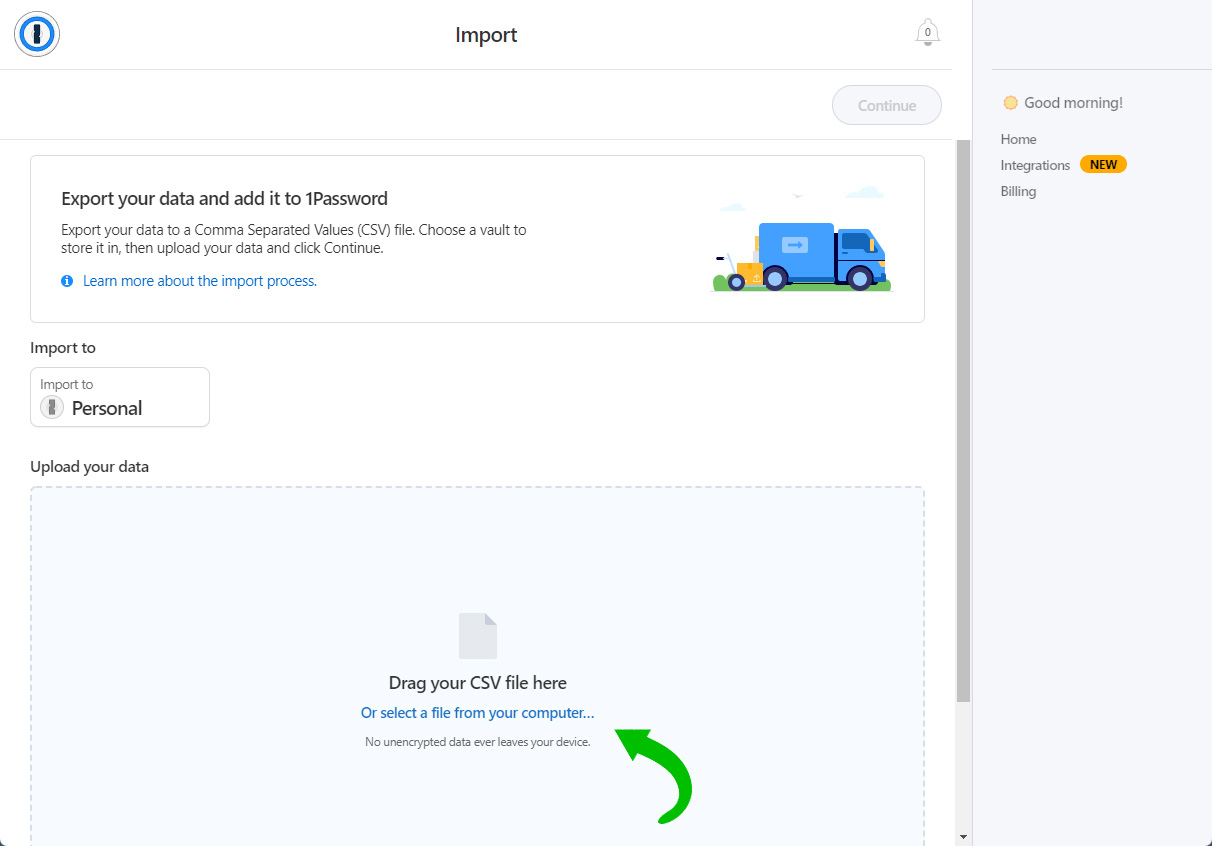This screenshot has height=846, width=1212.
Task: Click the blue info icon beside Learn more
Action: (67, 281)
